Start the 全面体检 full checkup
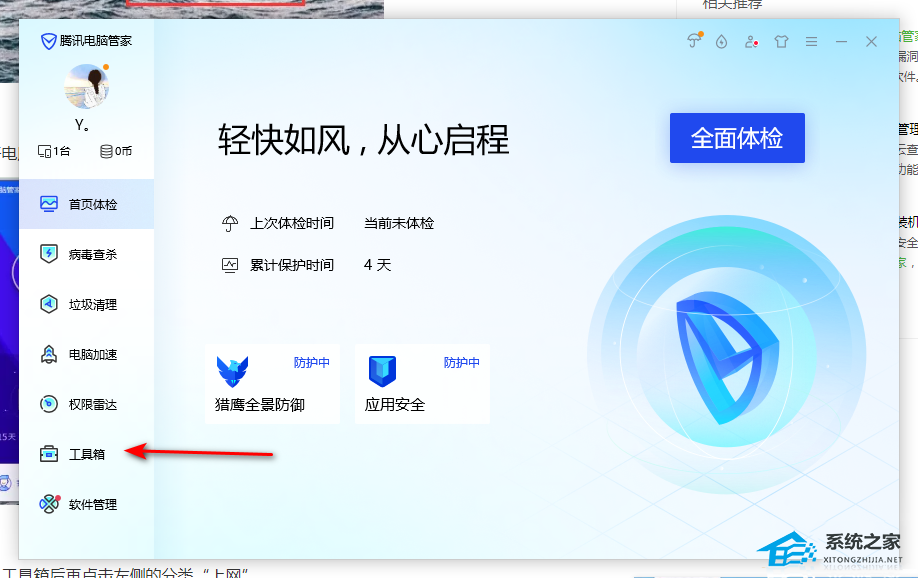 tap(737, 138)
